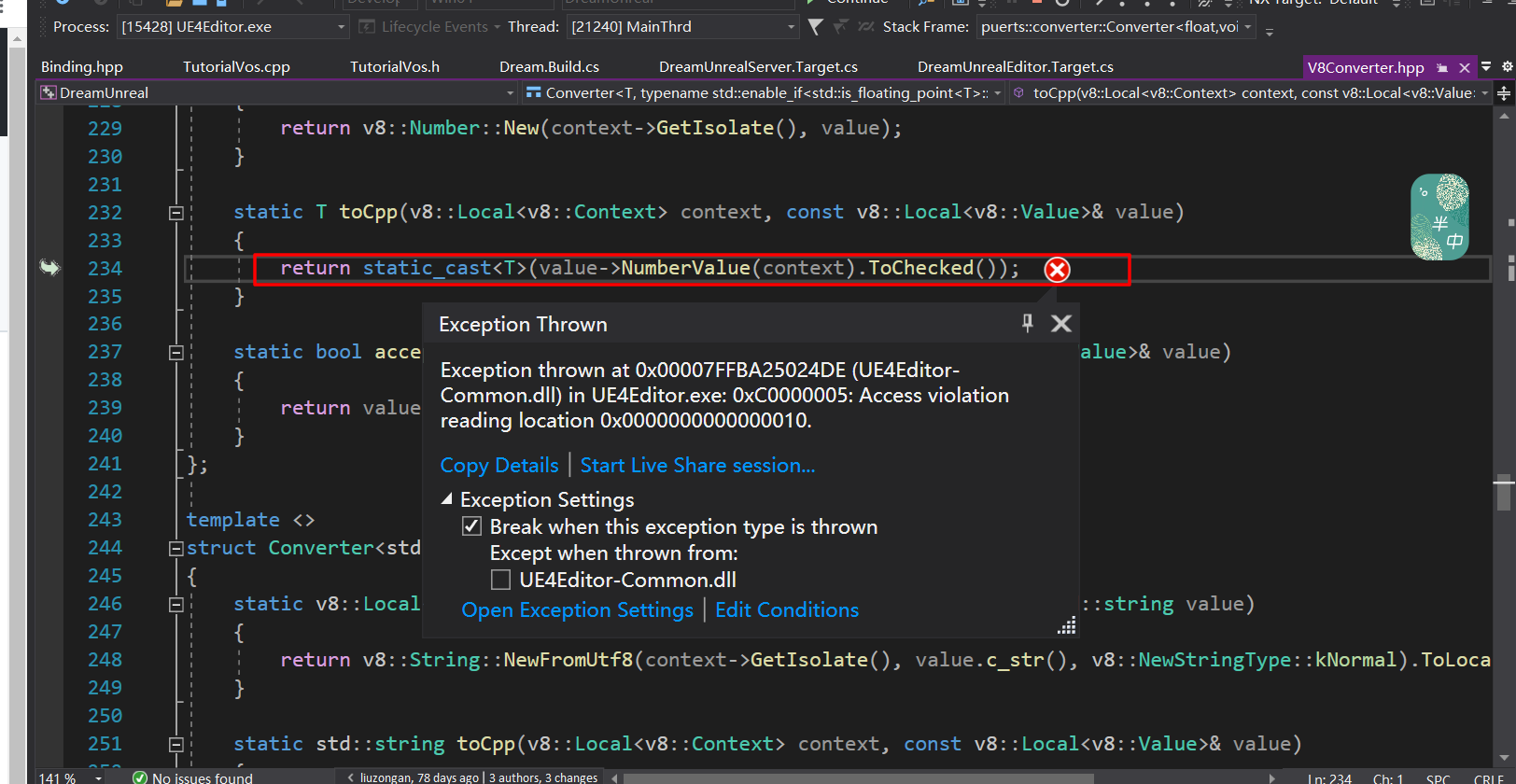This screenshot has height=784, width=1516.
Task: Open the document tab list dropdown arrow
Action: click(1485, 66)
